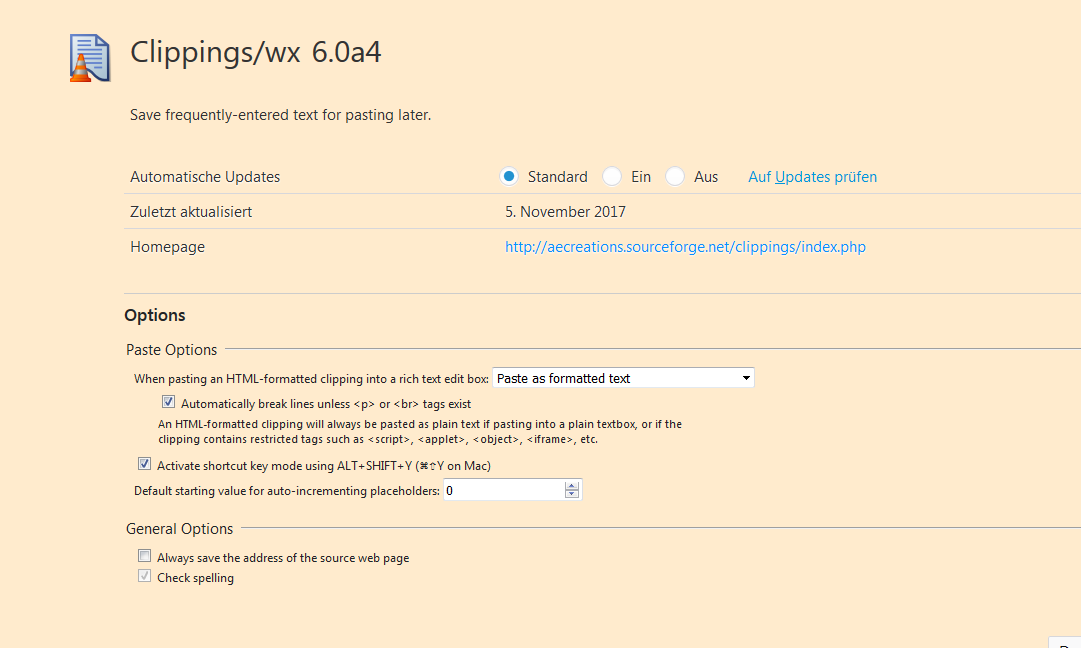
Task: Toggle Activate shortcut key mode checkbox
Action: coord(144,464)
